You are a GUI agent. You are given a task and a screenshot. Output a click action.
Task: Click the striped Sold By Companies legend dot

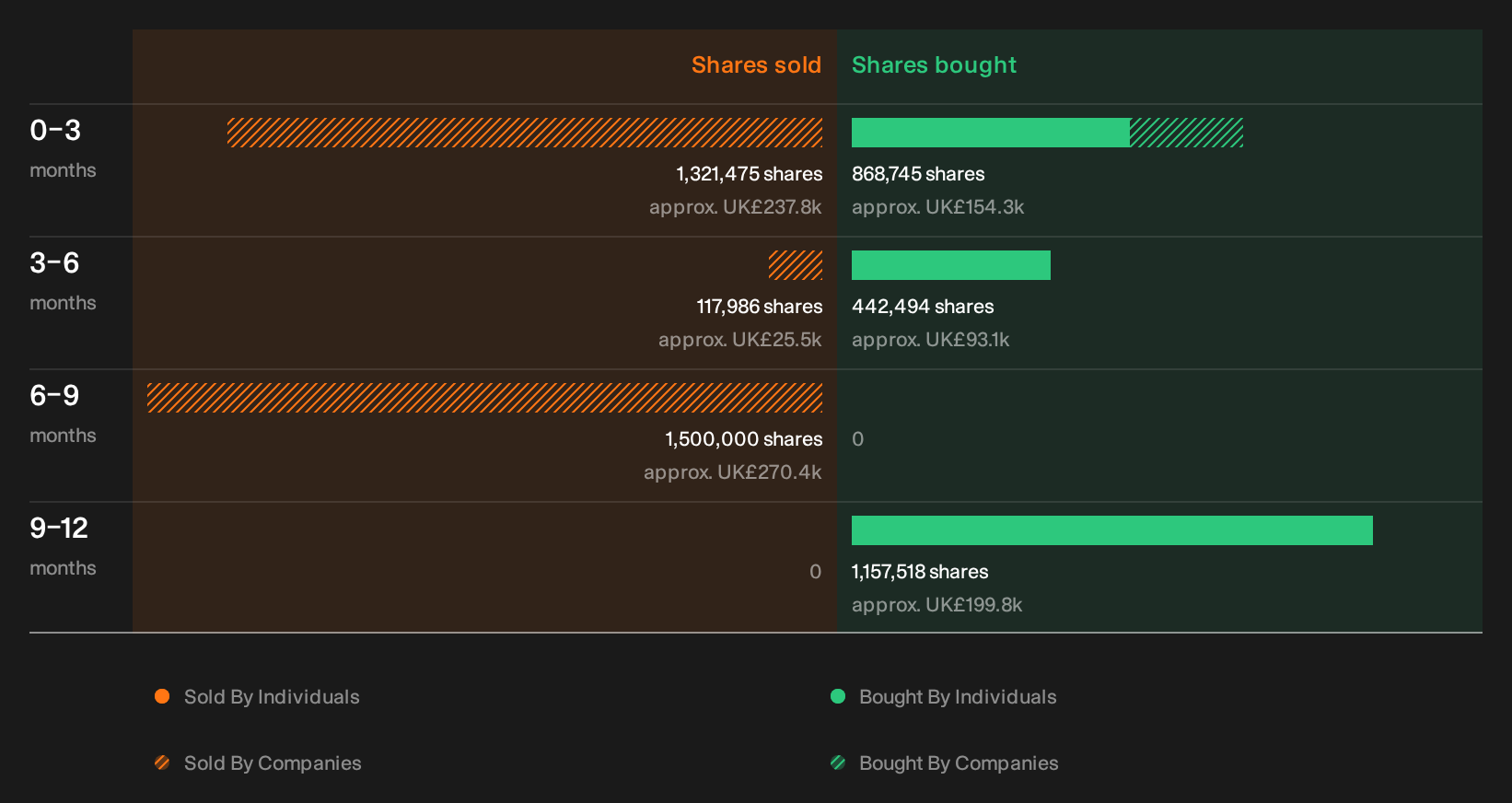tap(162, 762)
